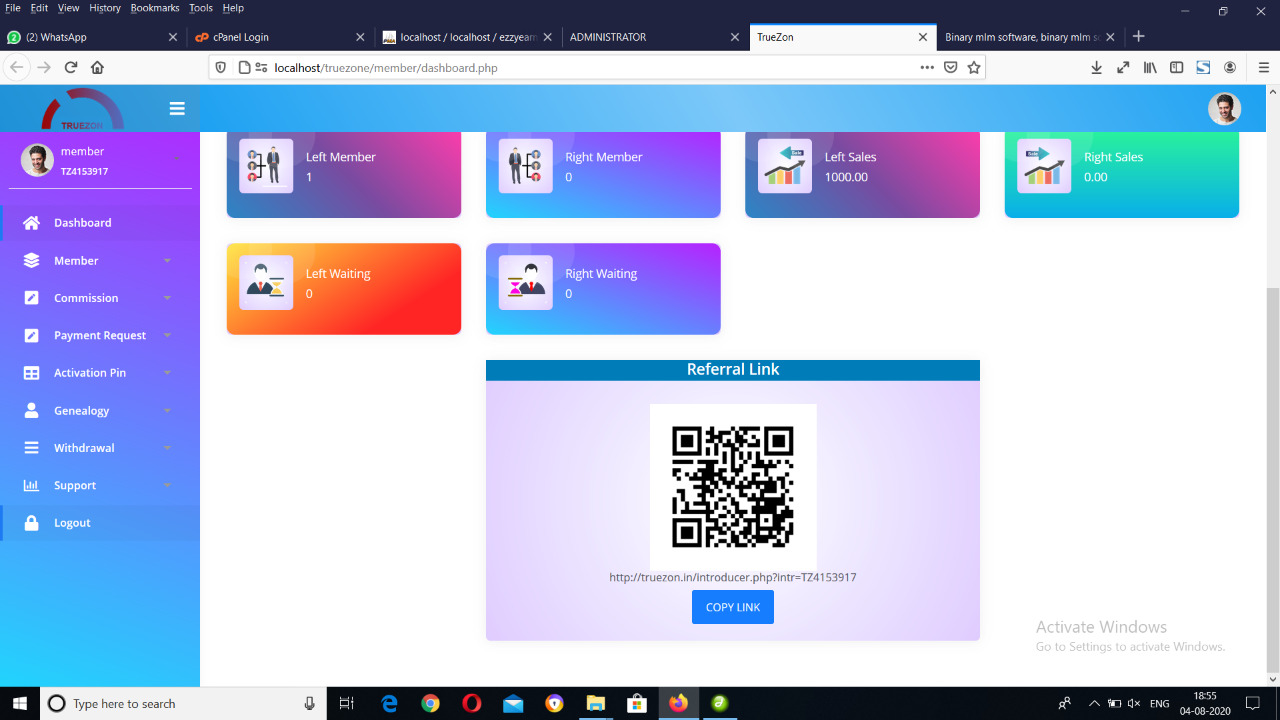Image resolution: width=1280 pixels, height=720 pixels.
Task: Switch to the Binary mlm software tab
Action: pyautogui.click(x=1030, y=37)
